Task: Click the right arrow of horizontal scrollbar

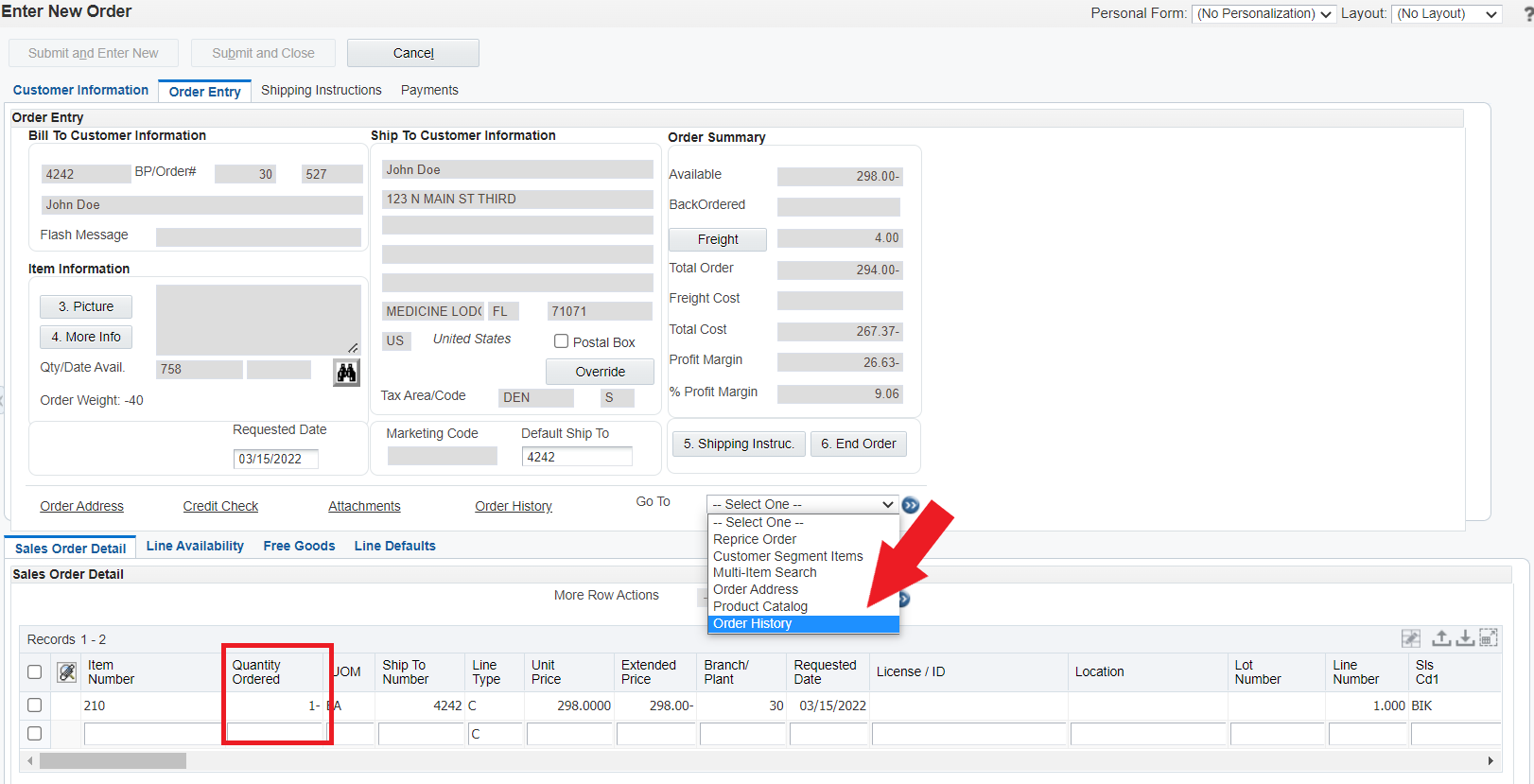Action: [1490, 760]
